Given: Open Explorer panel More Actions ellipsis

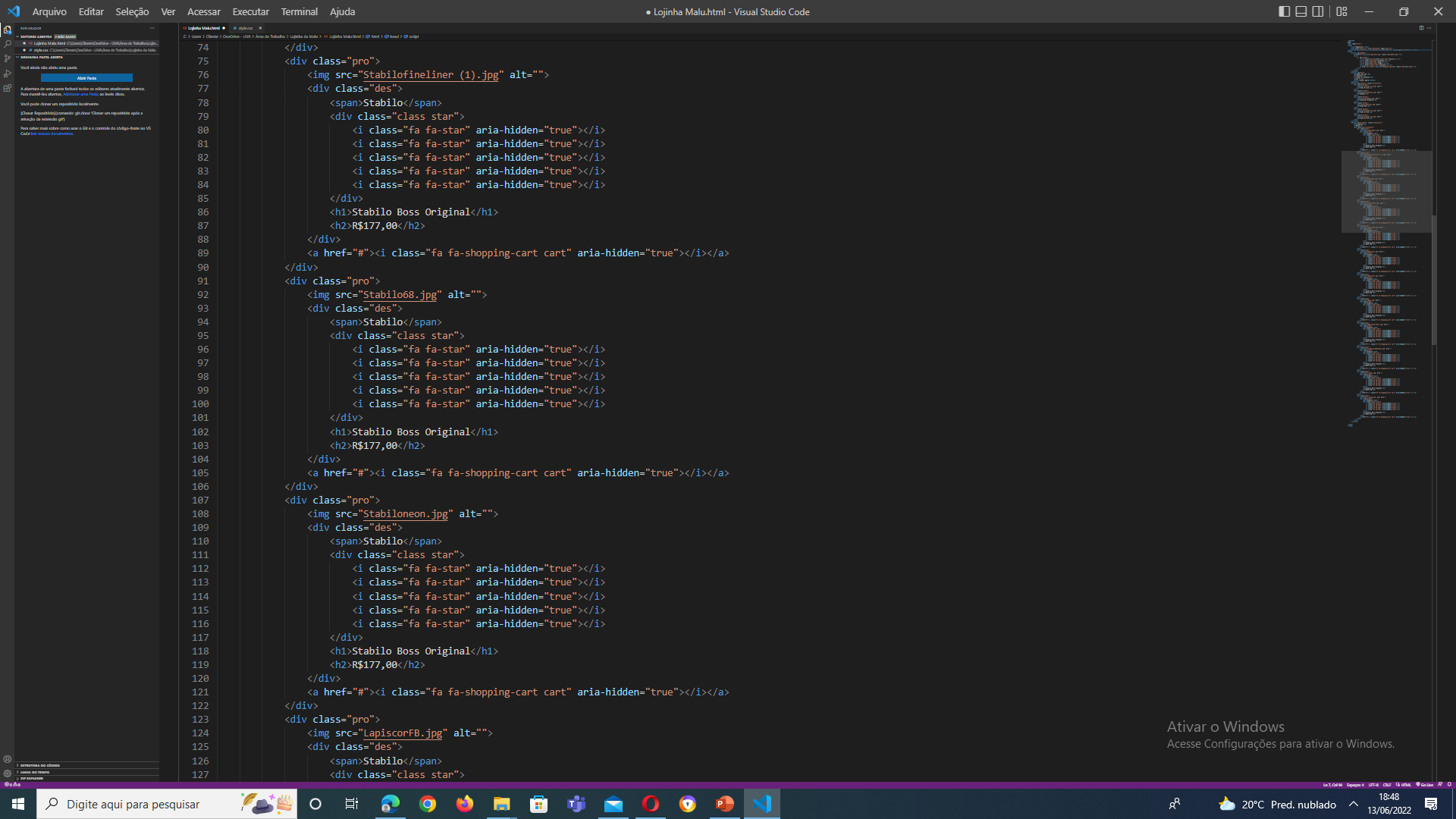Looking at the screenshot, I should click(x=152, y=28).
